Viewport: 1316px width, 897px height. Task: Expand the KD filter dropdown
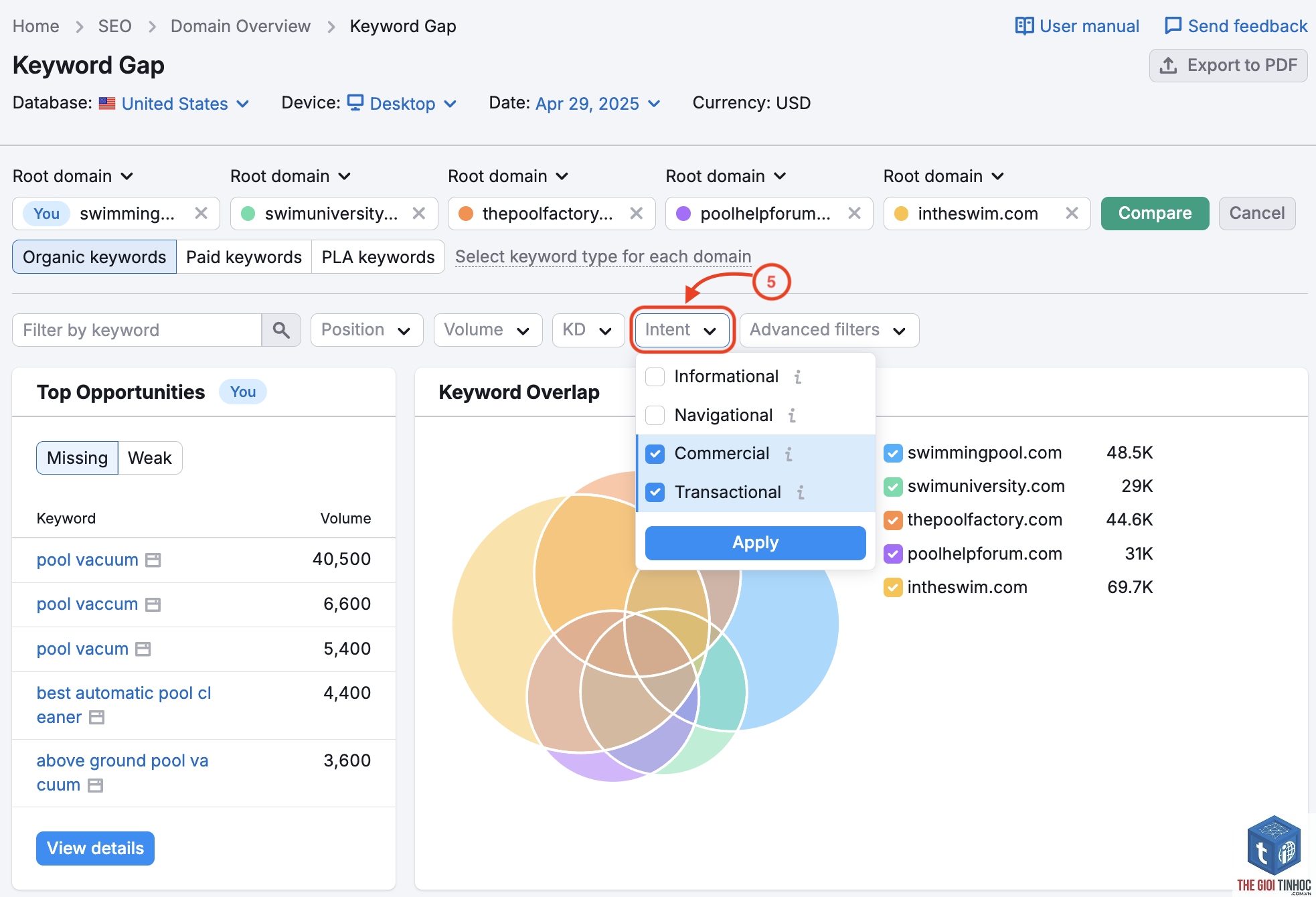point(588,330)
